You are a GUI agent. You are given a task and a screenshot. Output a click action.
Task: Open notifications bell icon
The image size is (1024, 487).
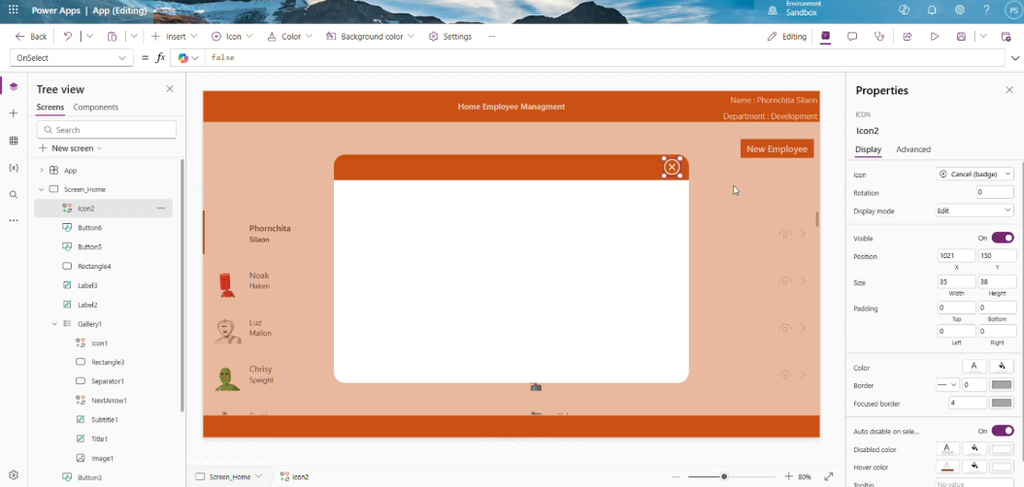(932, 10)
